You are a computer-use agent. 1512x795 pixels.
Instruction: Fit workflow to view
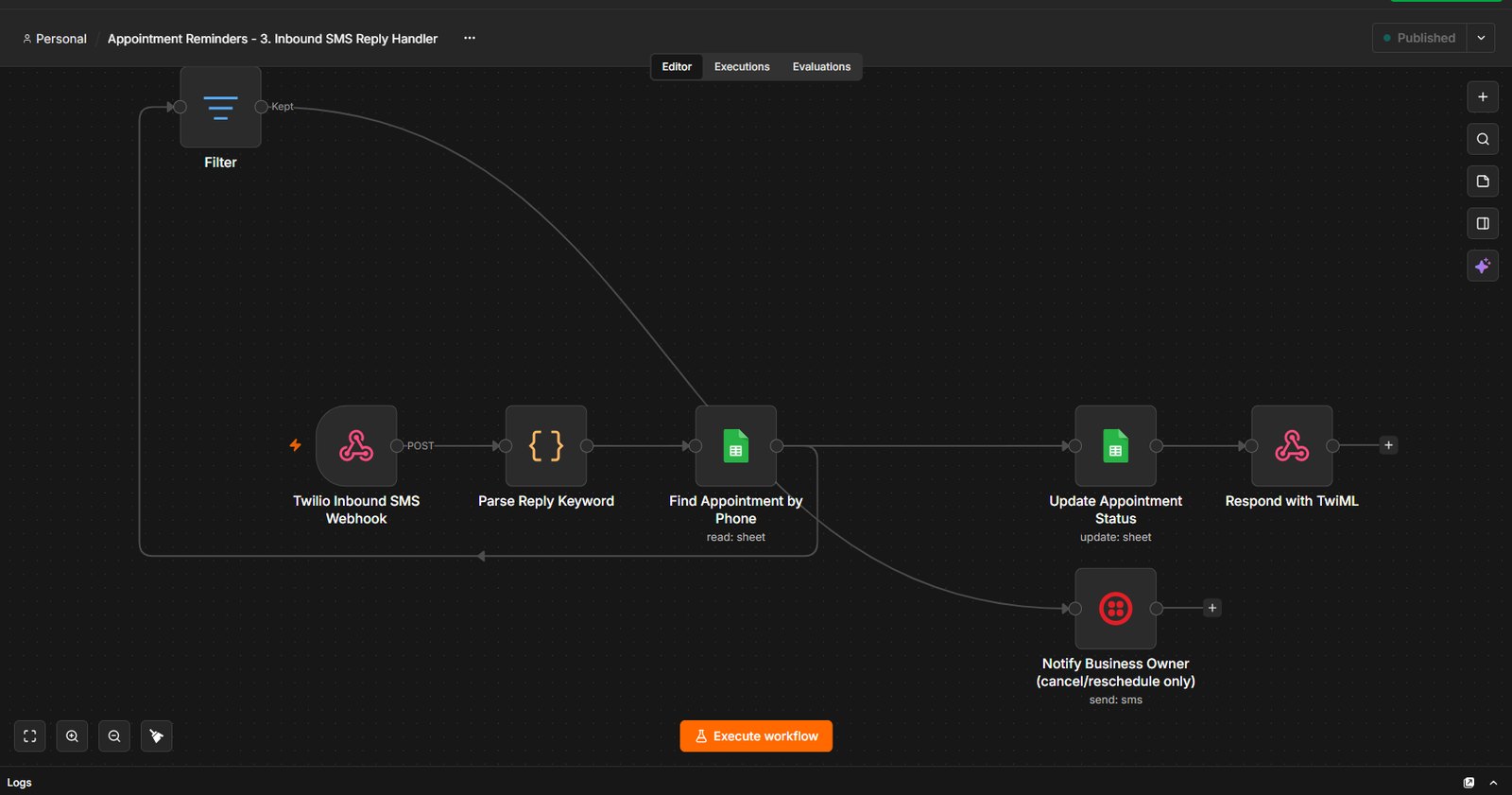(30, 736)
